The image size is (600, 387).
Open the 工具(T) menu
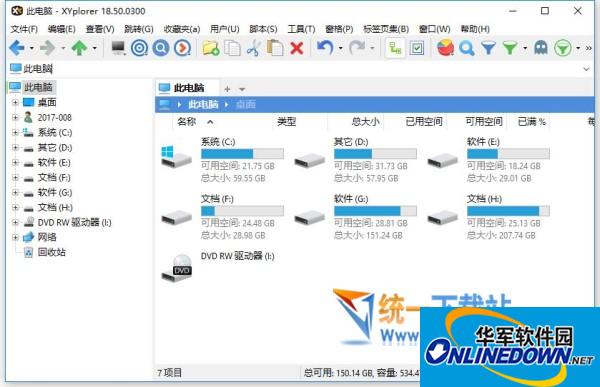[x=301, y=29]
